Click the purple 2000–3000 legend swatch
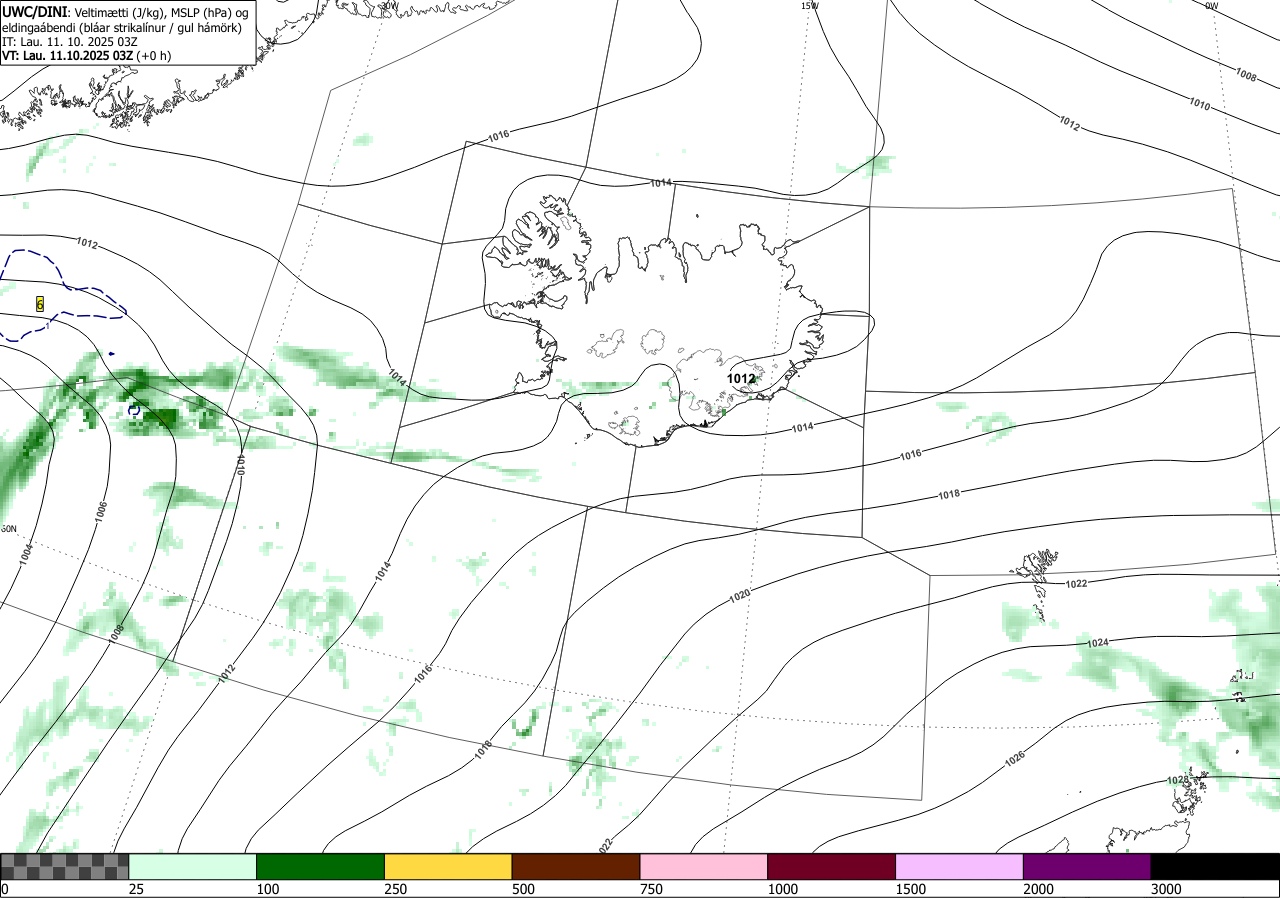Viewport: 1280px width, 898px height. click(x=1087, y=866)
